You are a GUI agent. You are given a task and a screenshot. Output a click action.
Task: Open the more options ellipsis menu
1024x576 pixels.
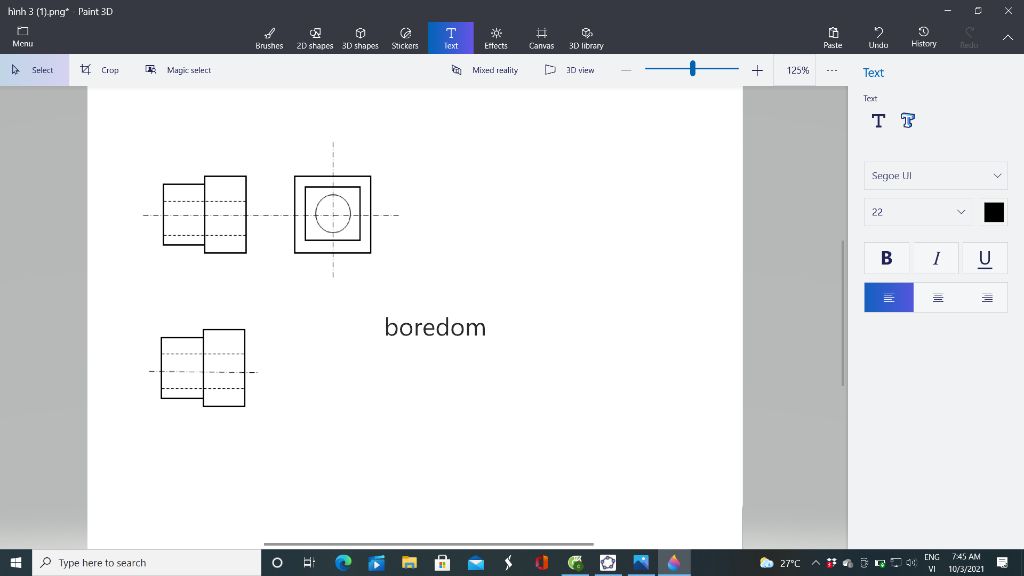[831, 70]
